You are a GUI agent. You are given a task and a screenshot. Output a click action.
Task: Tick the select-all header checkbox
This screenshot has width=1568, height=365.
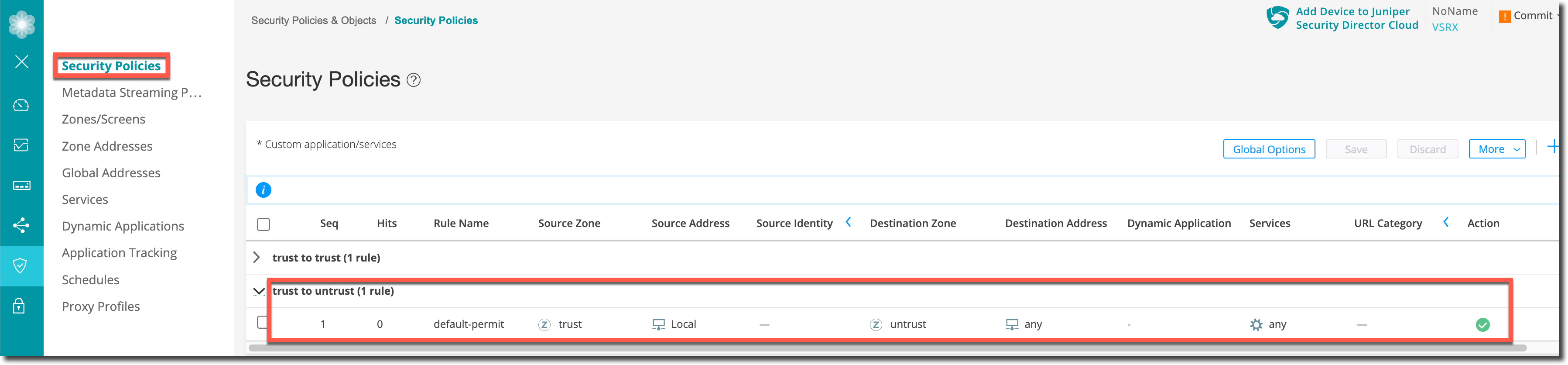tap(264, 224)
